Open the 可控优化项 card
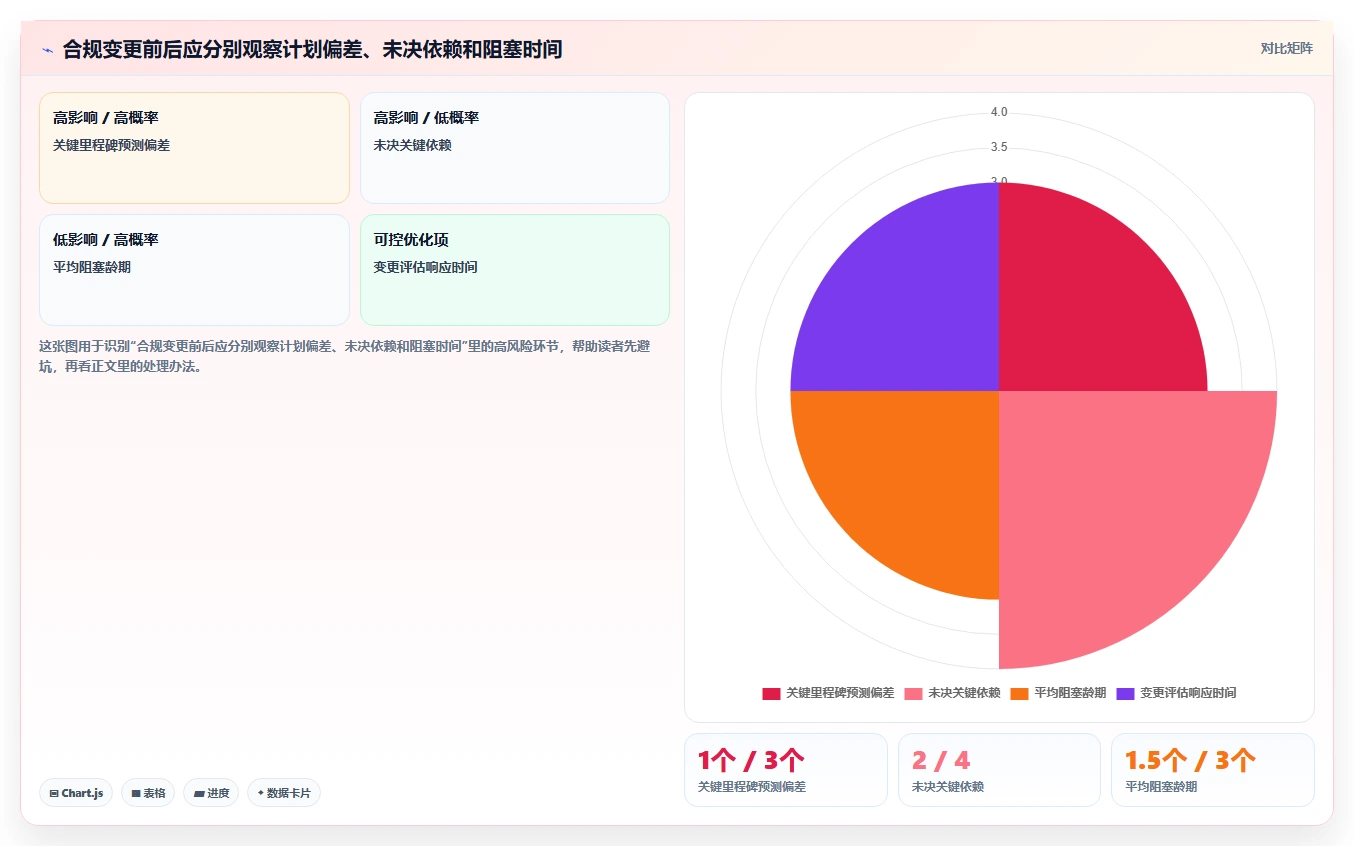 click(515, 270)
